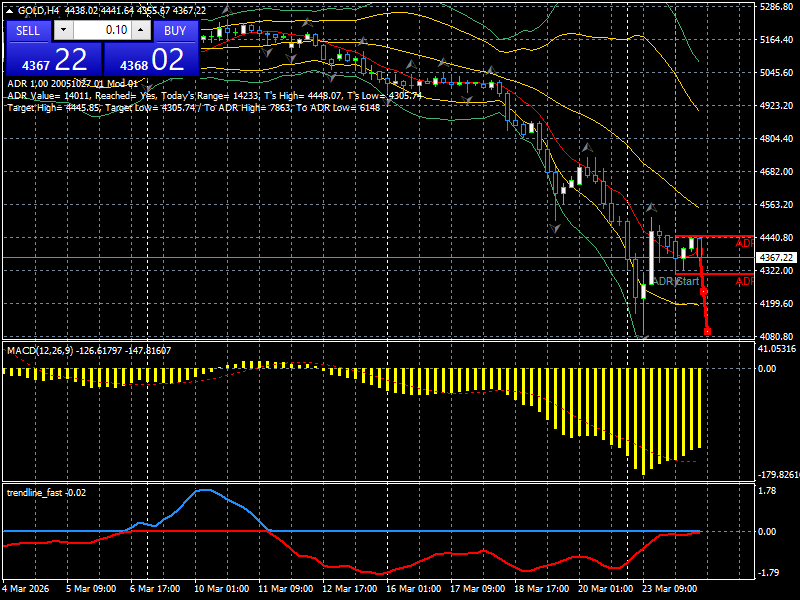
Task: Click the trendline scale value -1.79
Action: [769, 573]
